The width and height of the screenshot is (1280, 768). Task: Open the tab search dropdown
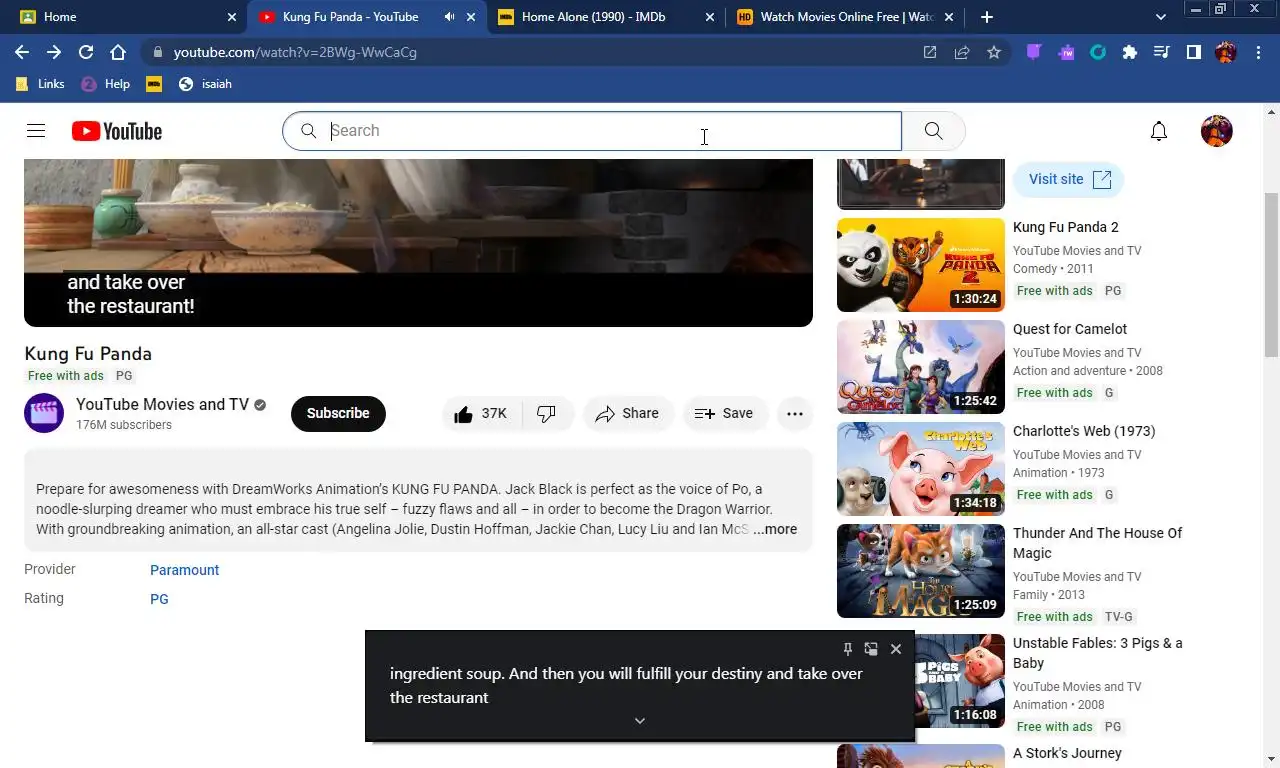[x=1160, y=17]
